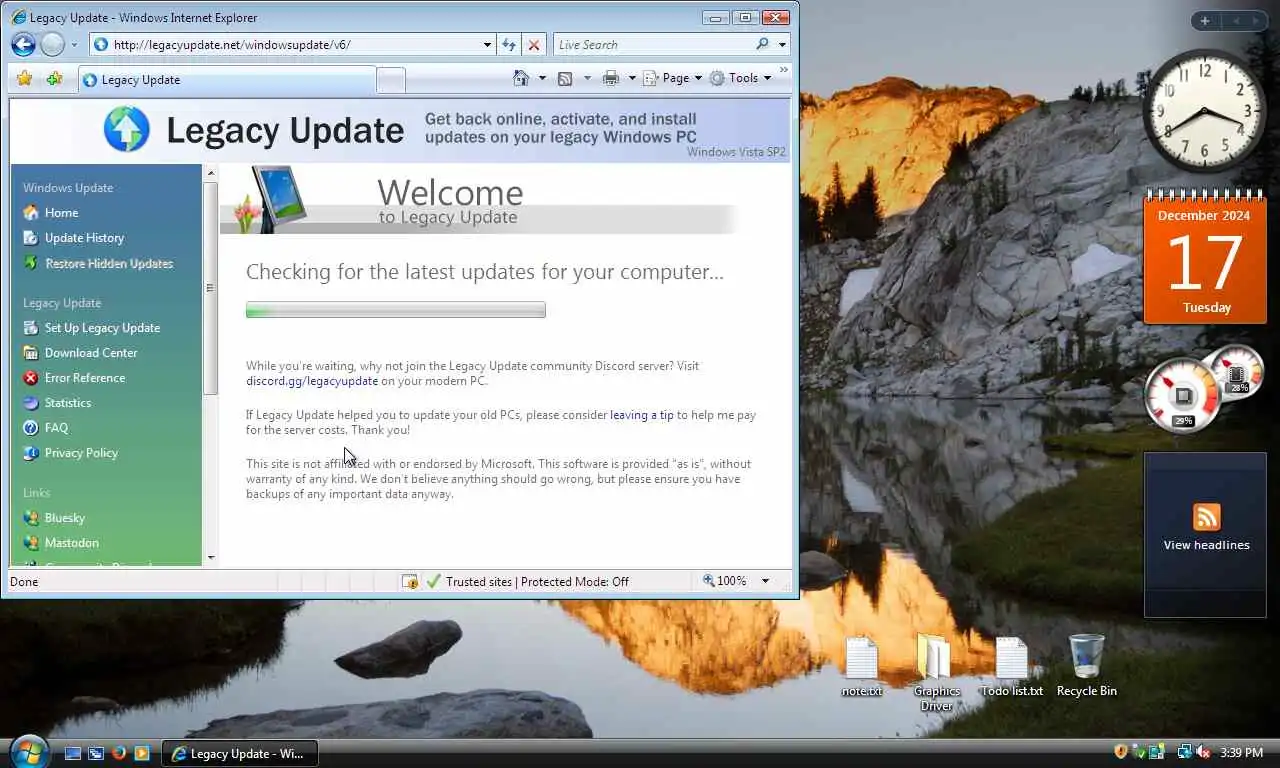Click sidebar scrollbar down arrow
The image size is (1280, 768).
point(210,557)
